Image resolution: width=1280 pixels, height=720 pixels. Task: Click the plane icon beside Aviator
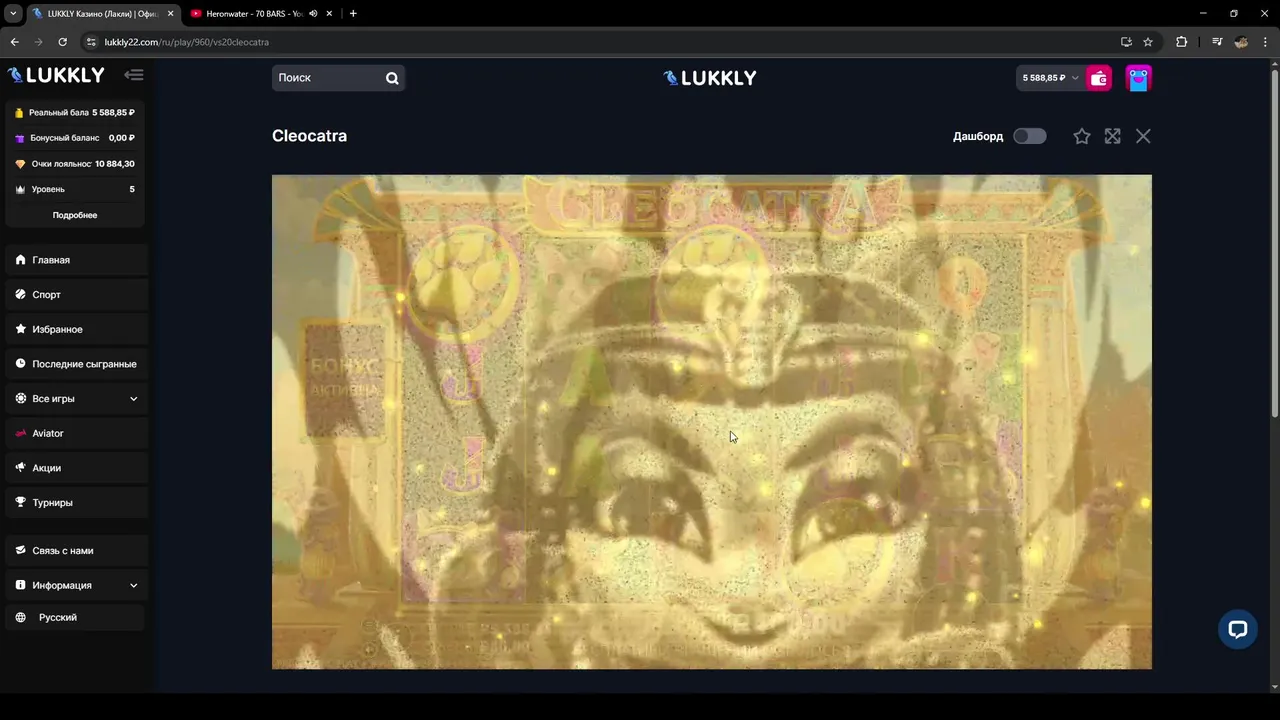coord(21,433)
